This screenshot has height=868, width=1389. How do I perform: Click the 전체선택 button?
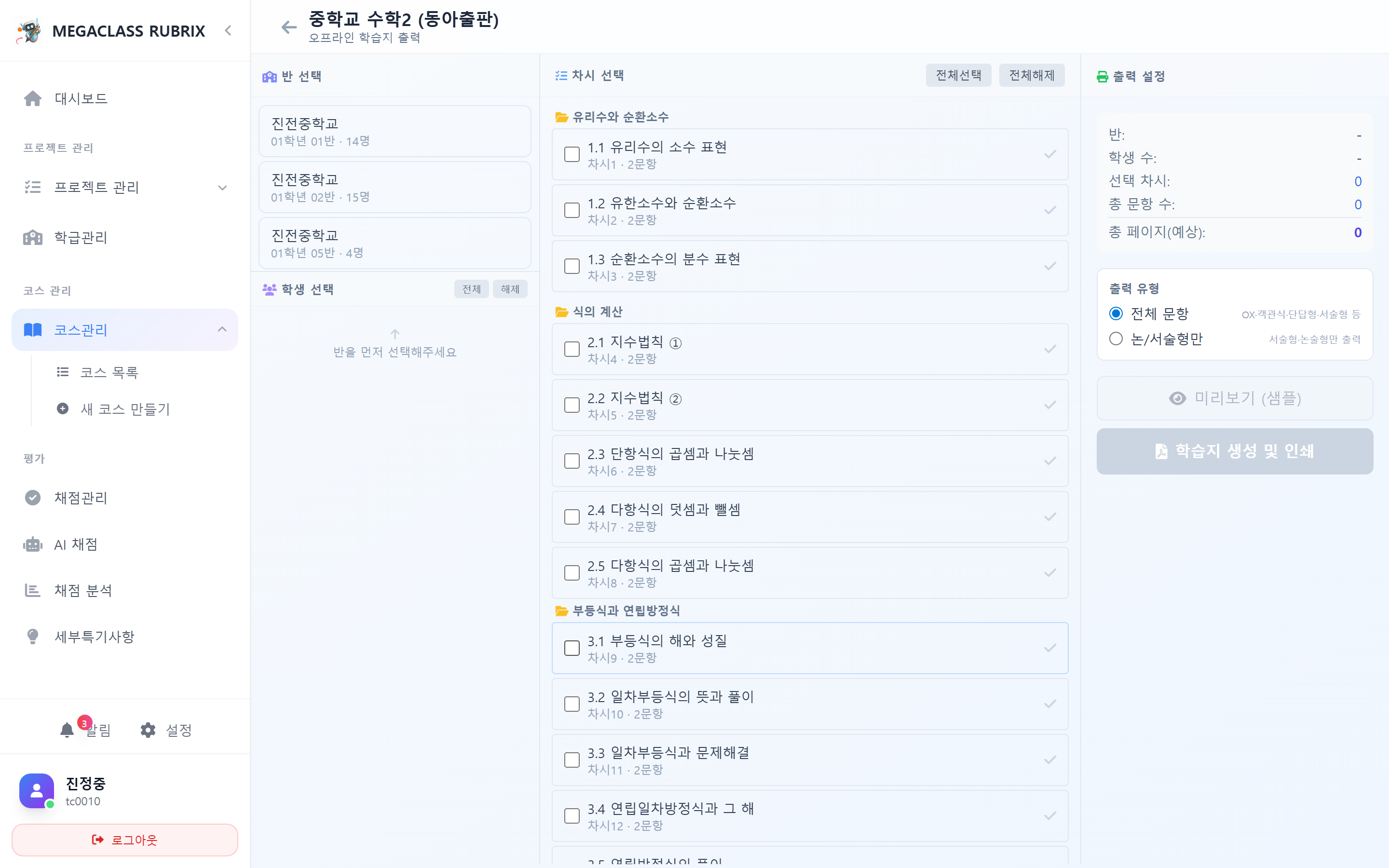pyautogui.click(x=958, y=75)
